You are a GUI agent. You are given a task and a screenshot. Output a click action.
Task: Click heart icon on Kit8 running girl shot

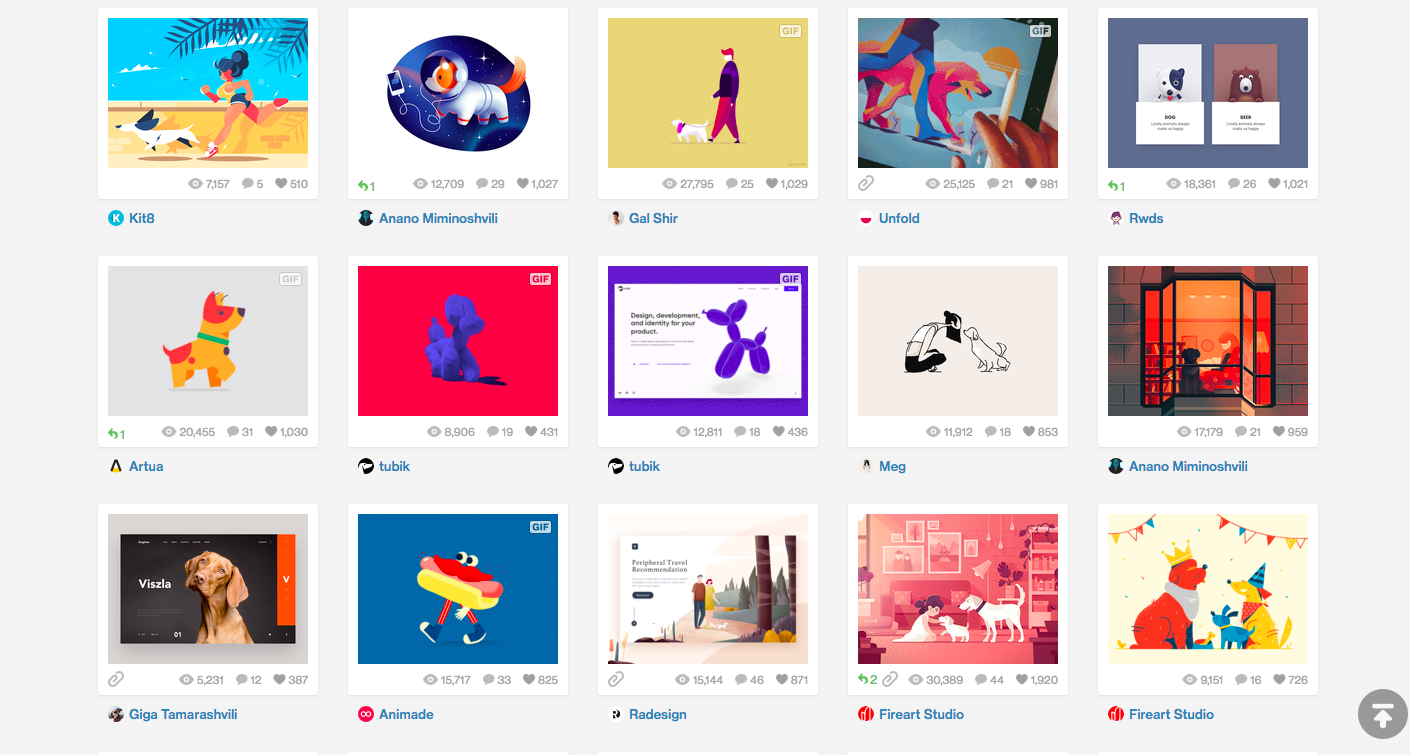[x=281, y=184]
